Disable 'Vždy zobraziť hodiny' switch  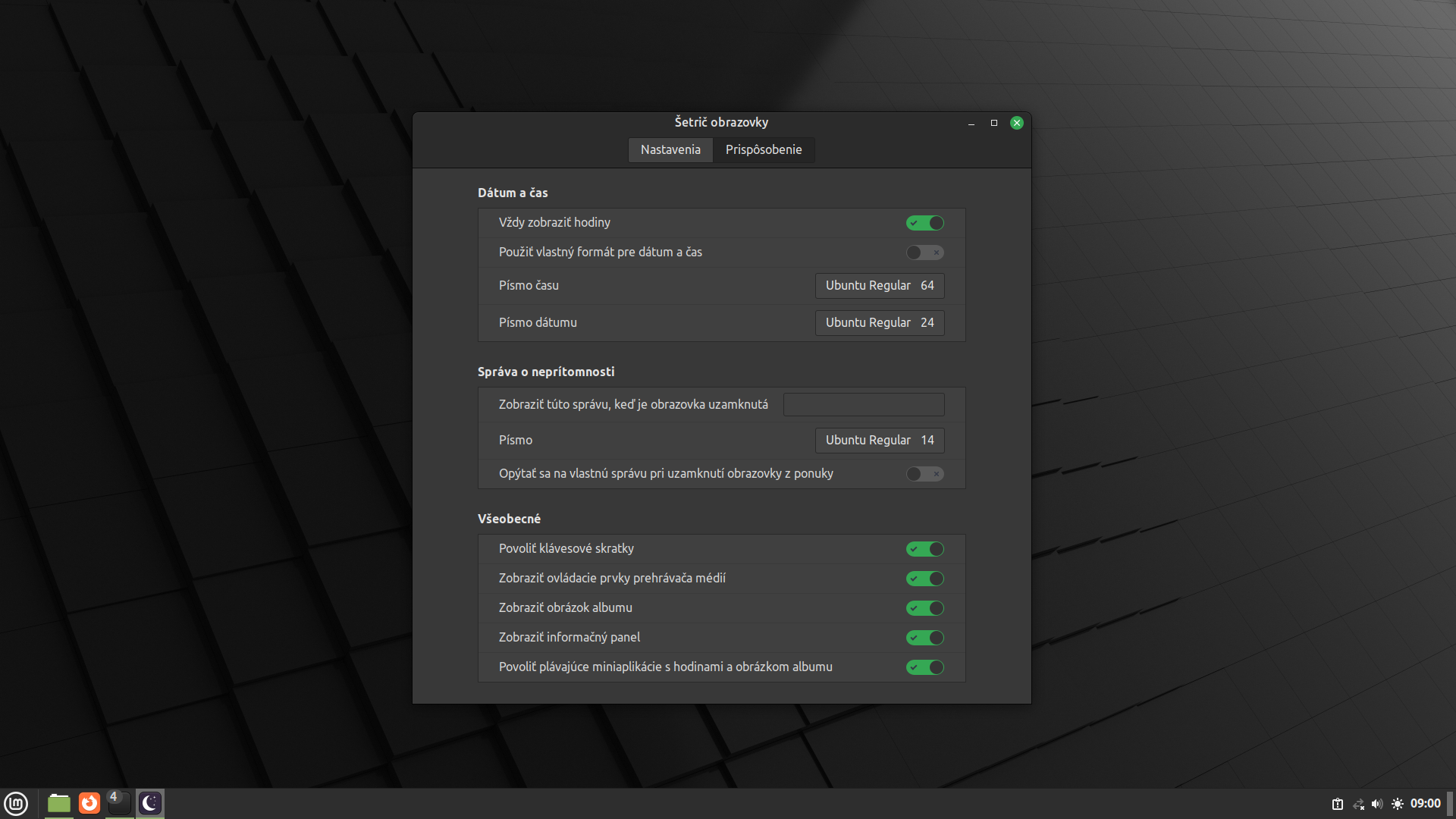tap(924, 223)
